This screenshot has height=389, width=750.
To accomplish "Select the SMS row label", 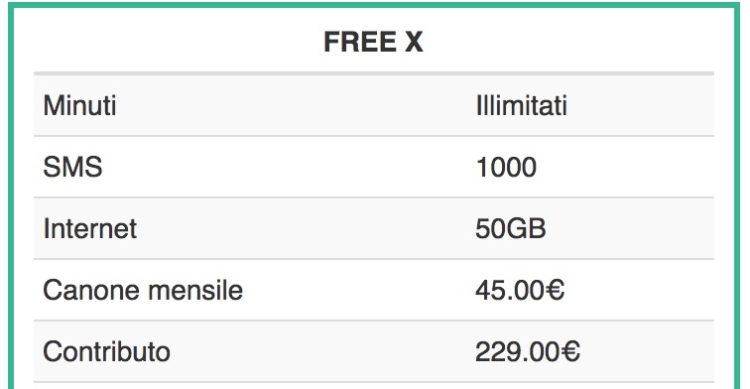I will (x=73, y=167).
